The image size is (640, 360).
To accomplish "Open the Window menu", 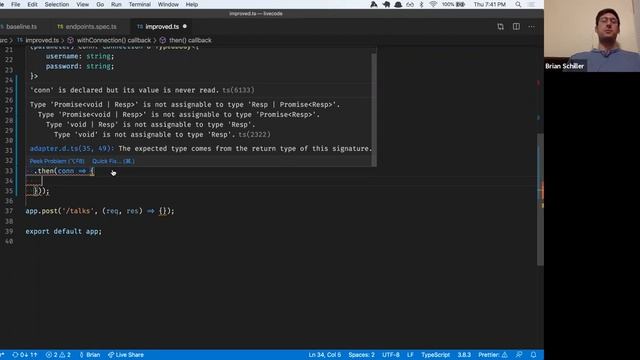I will point(168,4).
